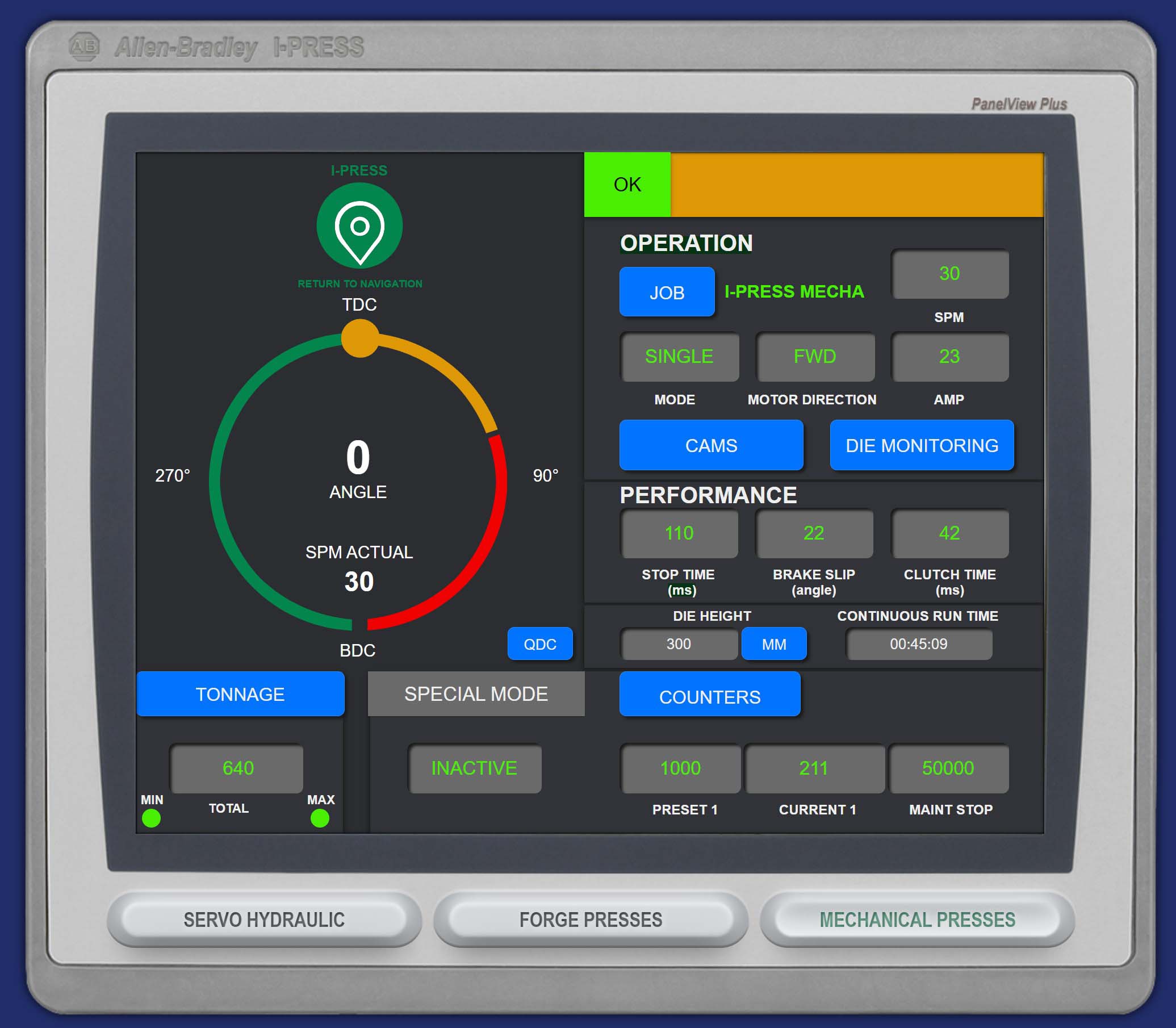The height and width of the screenshot is (1028, 1176).
Task: Click the SPM ACTUAL value on the dial
Action: point(360,580)
